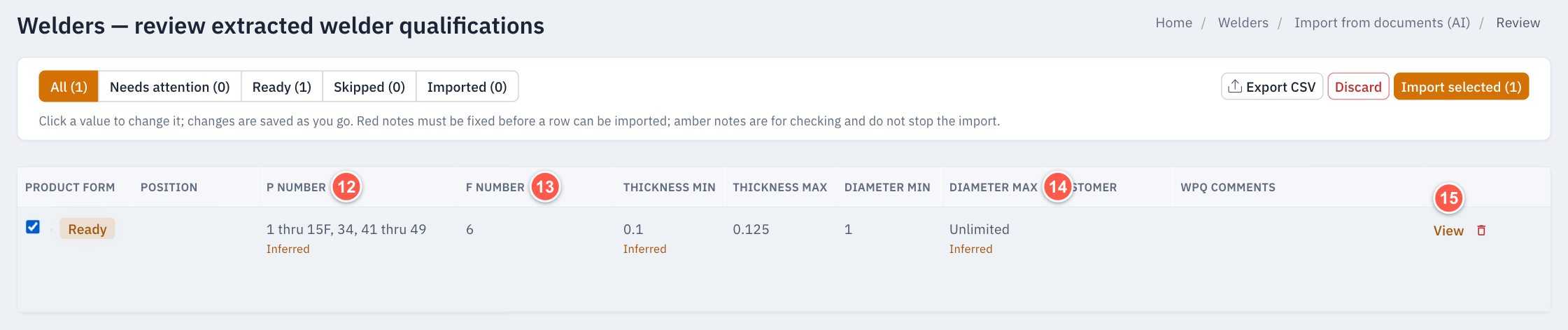The width and height of the screenshot is (1568, 330).
Task: Click the export icon in Export CSV
Action: coord(1235,86)
